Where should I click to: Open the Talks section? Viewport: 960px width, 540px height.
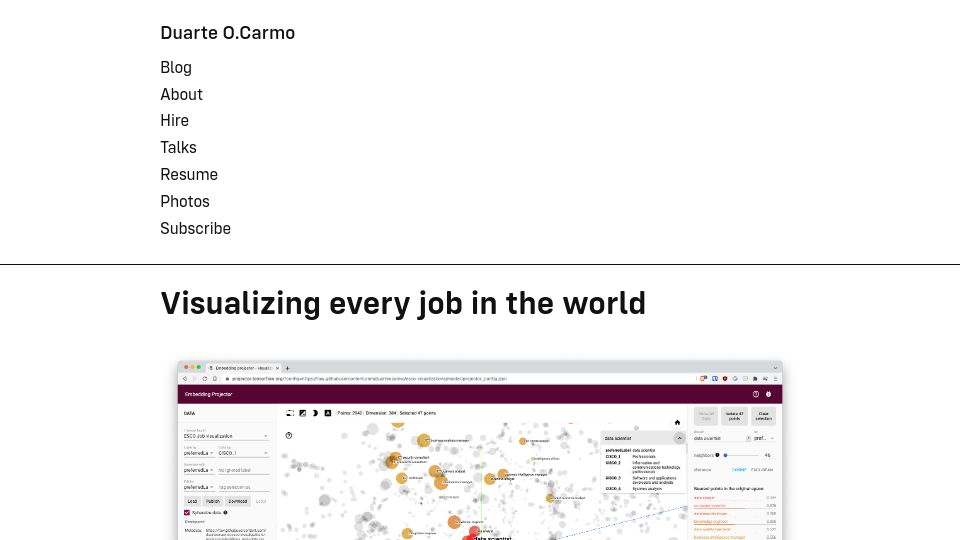178,148
